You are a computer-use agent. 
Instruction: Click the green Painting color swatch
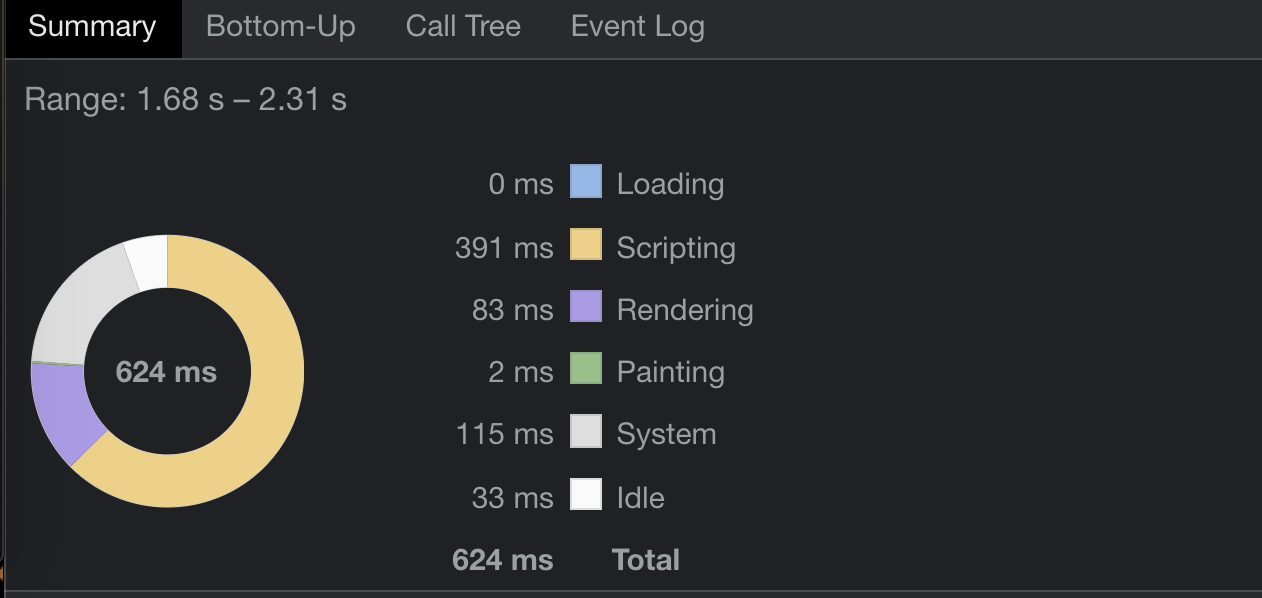click(x=586, y=369)
